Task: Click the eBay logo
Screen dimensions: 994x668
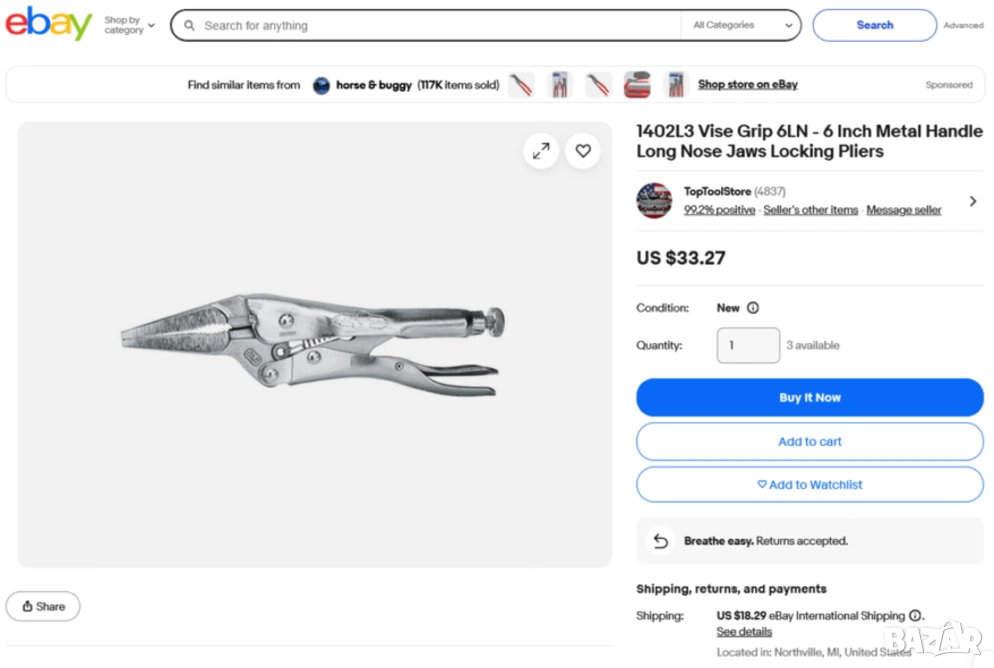Action: coord(48,24)
